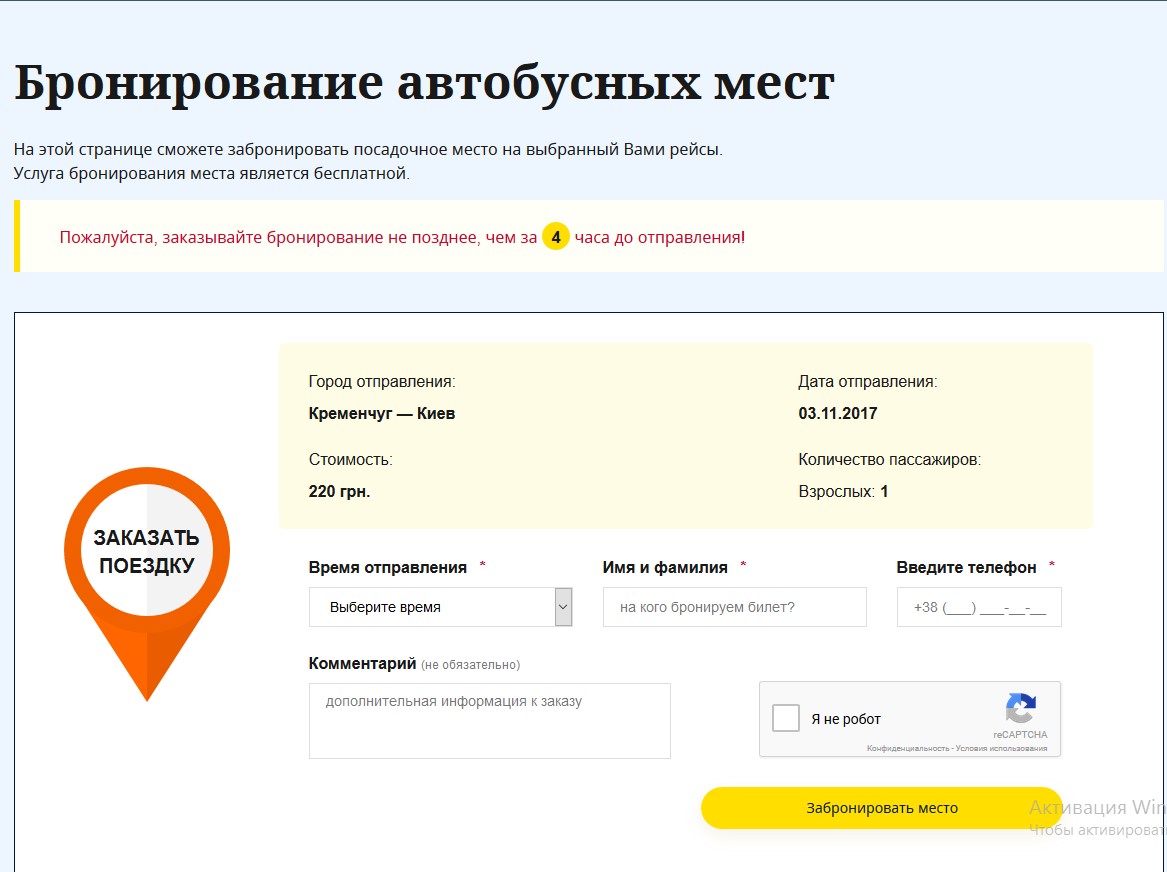Click the reCAPTCHA logo icon

coord(1020,710)
